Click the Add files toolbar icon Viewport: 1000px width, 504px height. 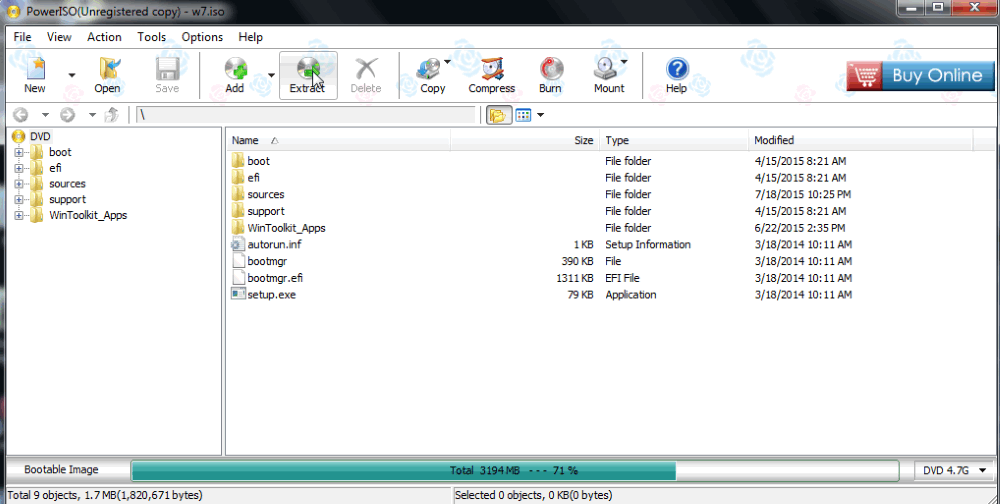coord(235,75)
